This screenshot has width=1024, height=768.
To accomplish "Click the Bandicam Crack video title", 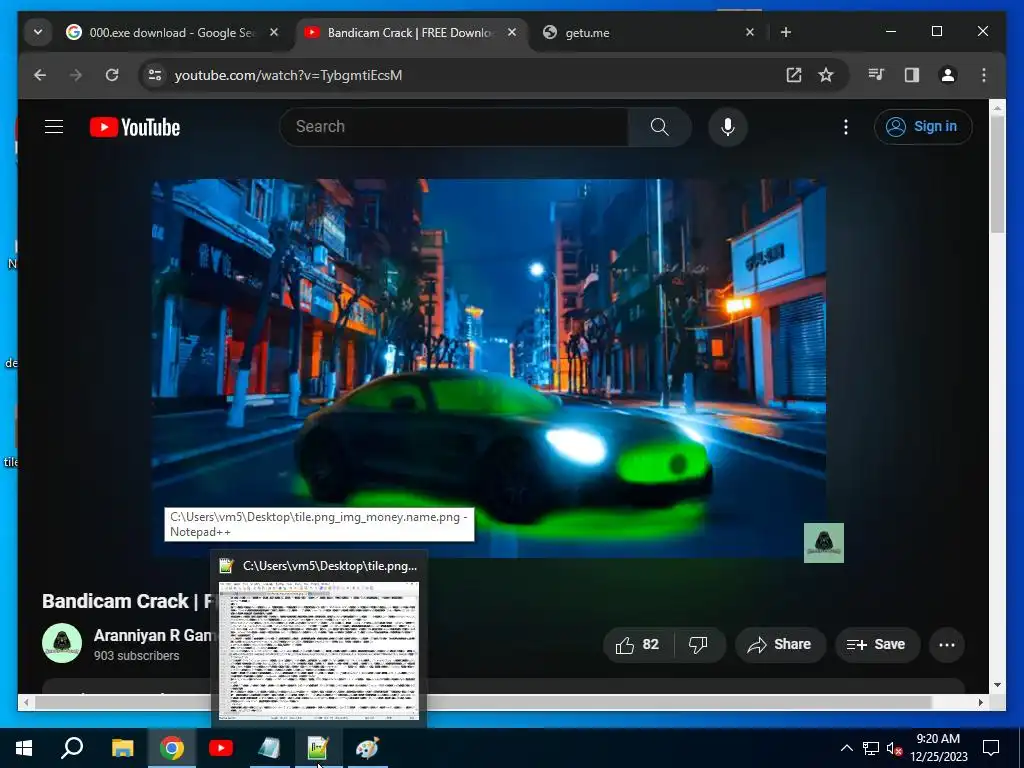I will click(x=128, y=601).
